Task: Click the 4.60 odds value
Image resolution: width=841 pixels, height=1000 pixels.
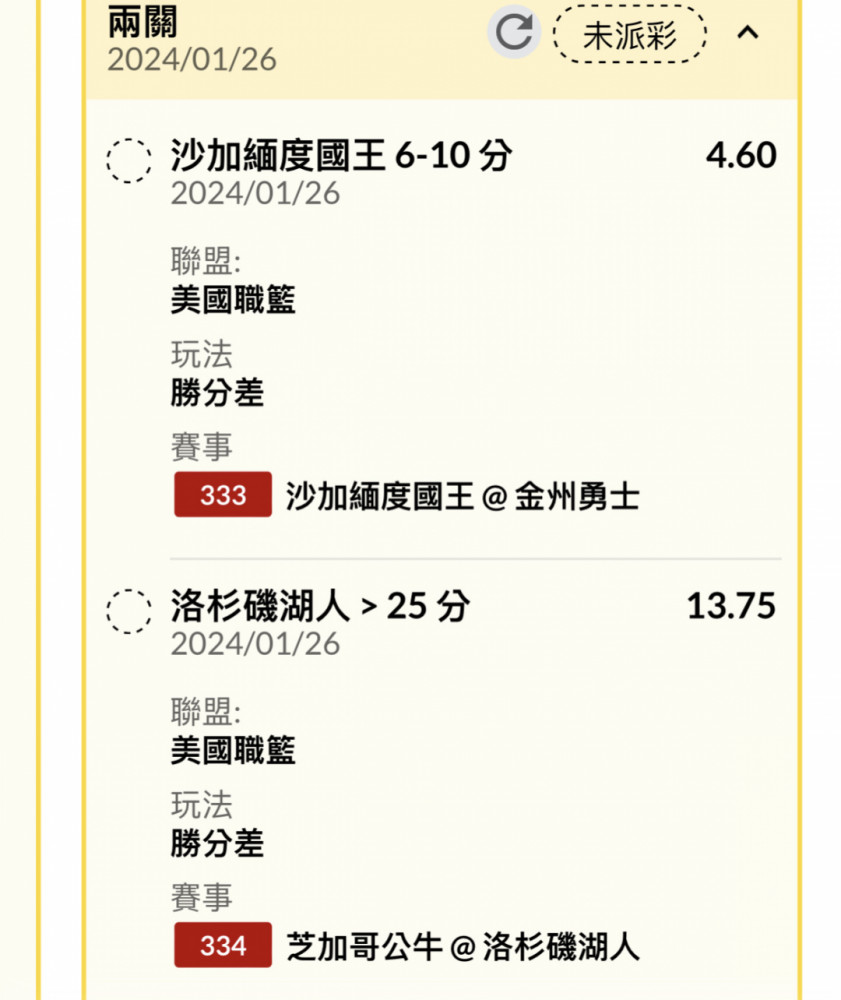Action: (x=741, y=155)
